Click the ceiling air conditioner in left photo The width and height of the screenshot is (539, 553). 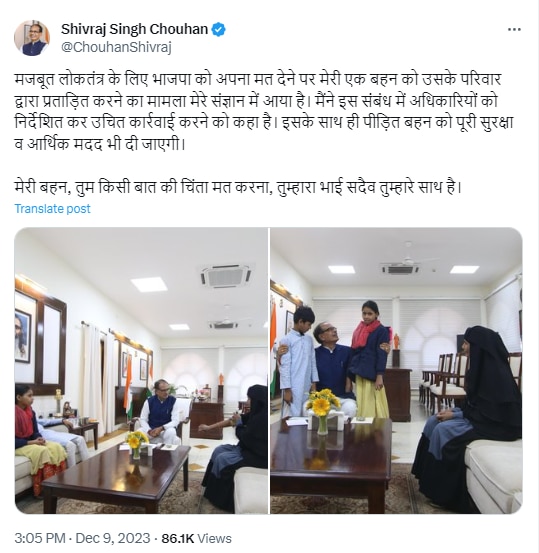227,275
